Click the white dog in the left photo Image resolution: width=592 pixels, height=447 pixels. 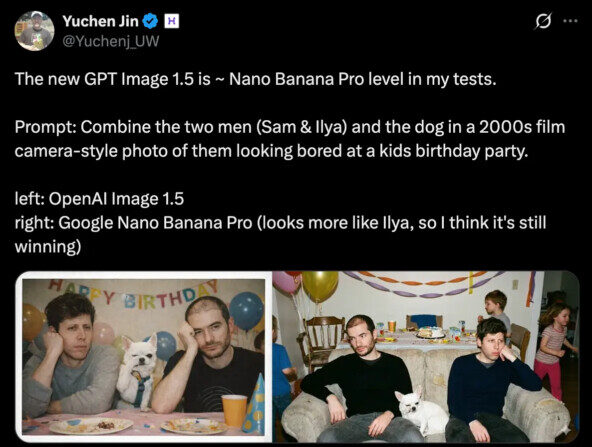point(137,372)
